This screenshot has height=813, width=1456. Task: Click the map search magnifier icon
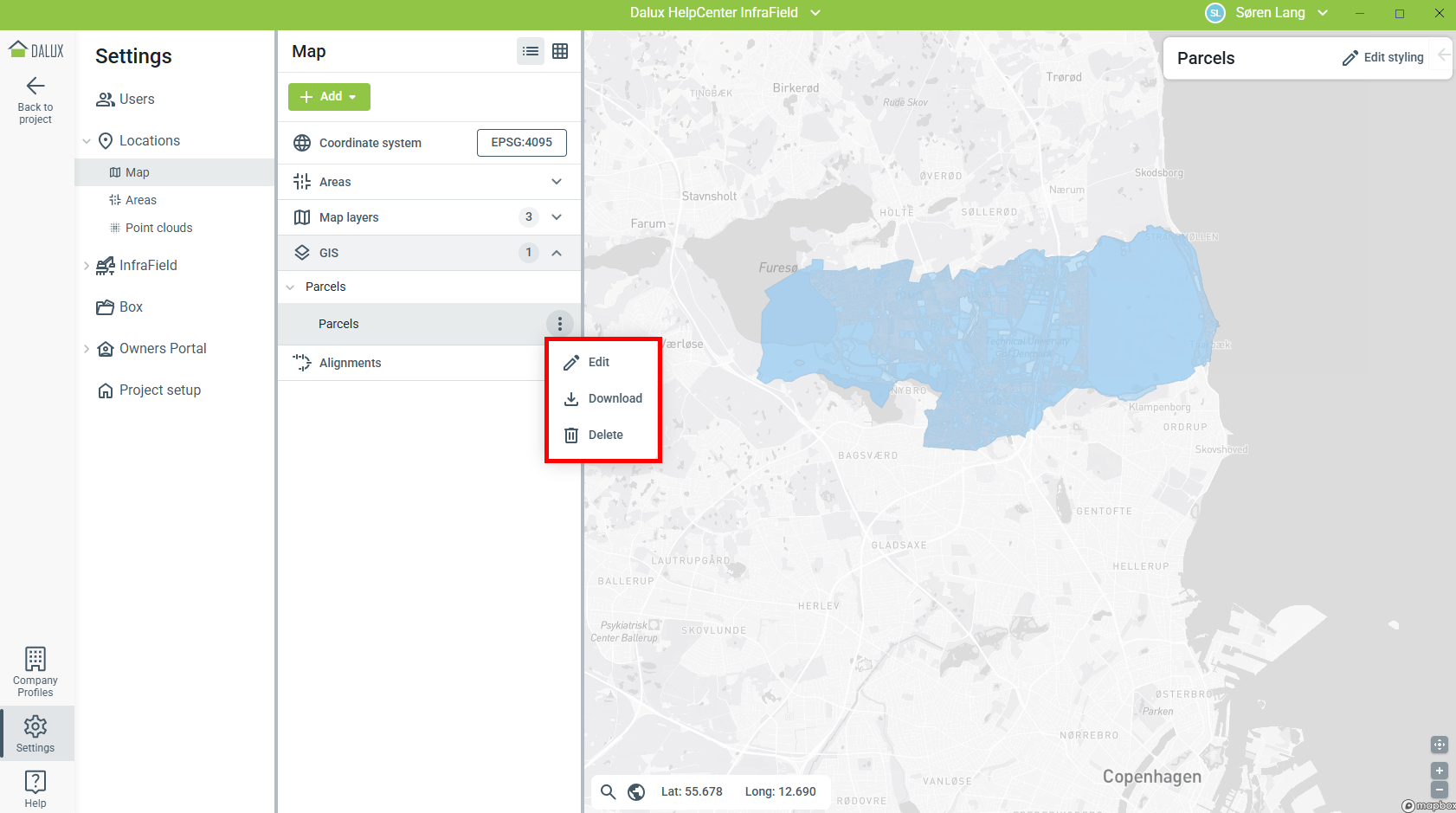click(609, 791)
